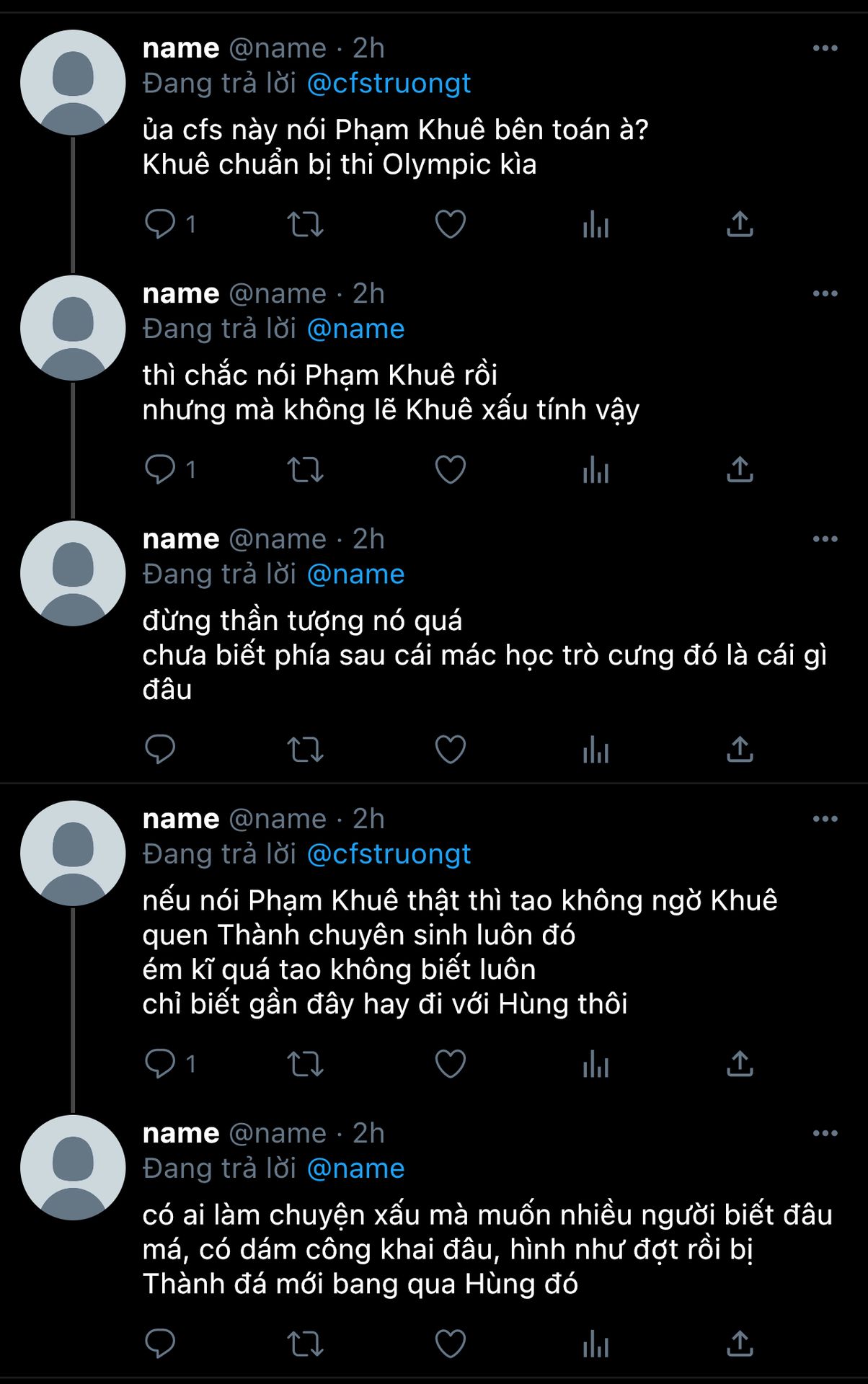Viewport: 868px width, 1384px height.
Task: Like the tweet starting "có ai làm chuyện xấu"
Action: [x=451, y=1344]
